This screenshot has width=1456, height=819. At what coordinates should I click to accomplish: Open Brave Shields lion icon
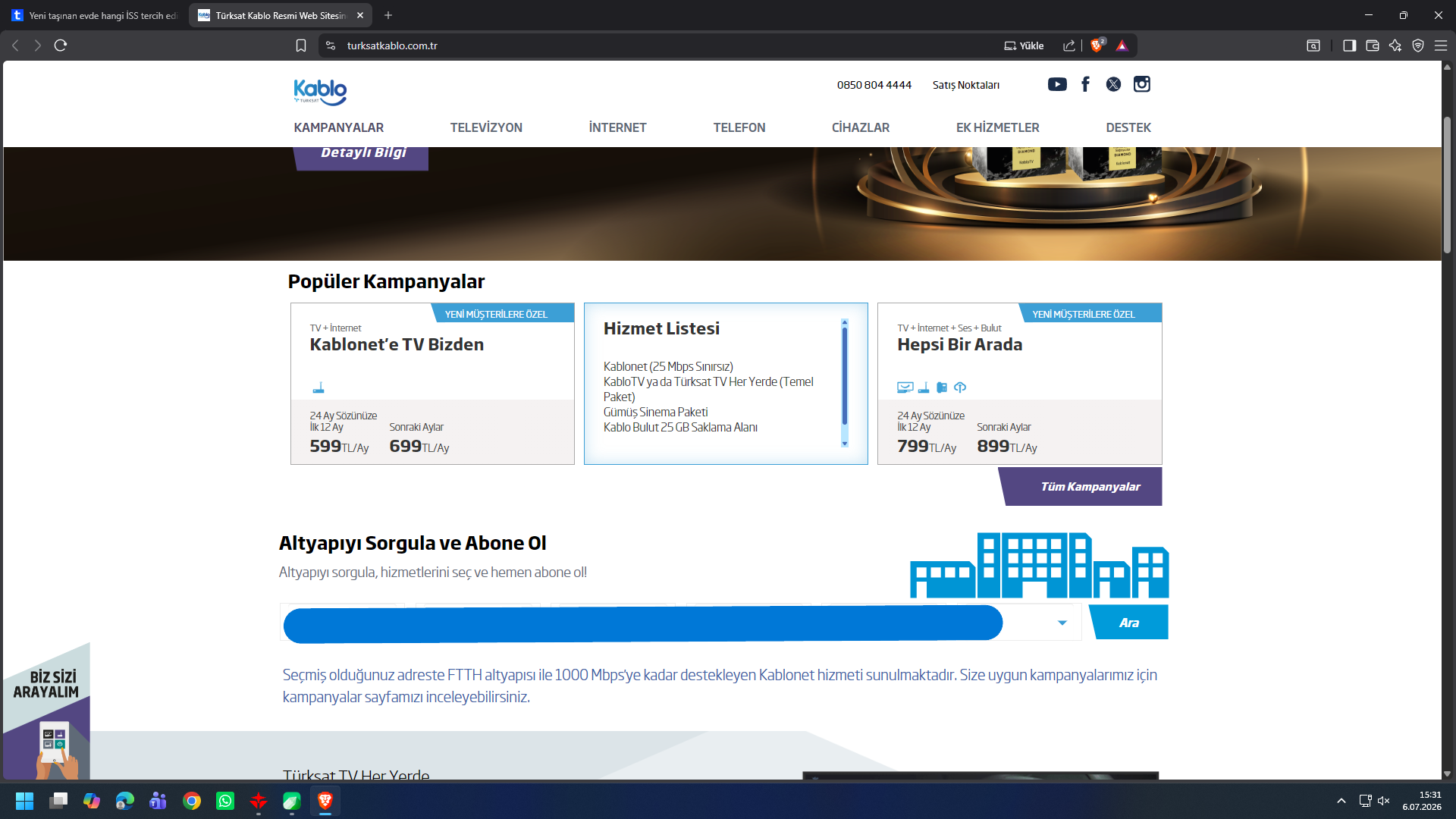click(1097, 45)
